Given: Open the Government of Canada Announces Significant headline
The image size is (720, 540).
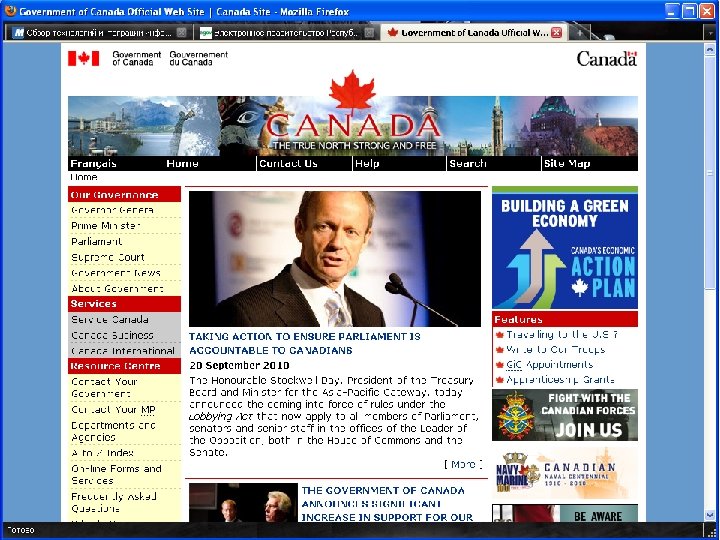Looking at the screenshot, I should [387, 504].
